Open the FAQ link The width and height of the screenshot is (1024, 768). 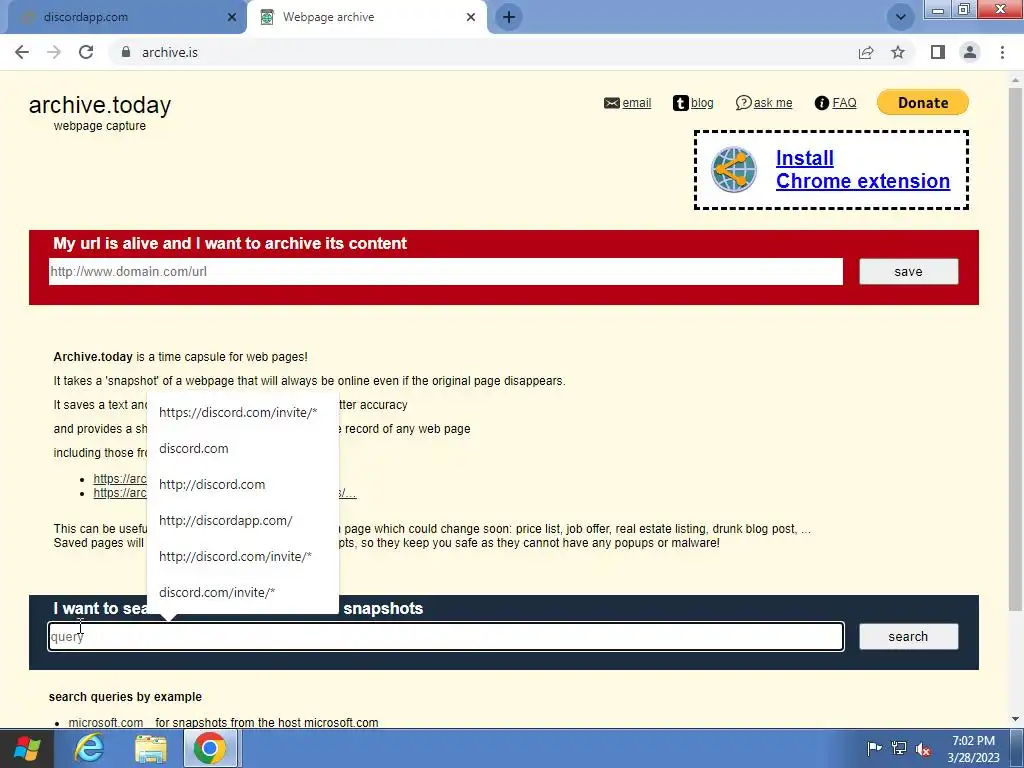point(844,103)
